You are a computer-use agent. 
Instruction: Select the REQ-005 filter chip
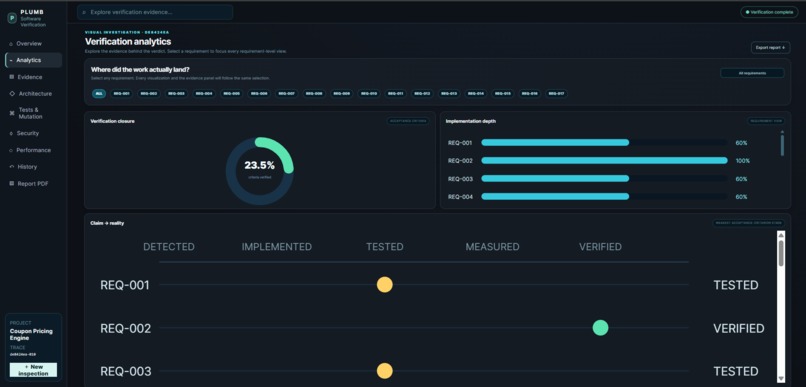click(x=232, y=94)
